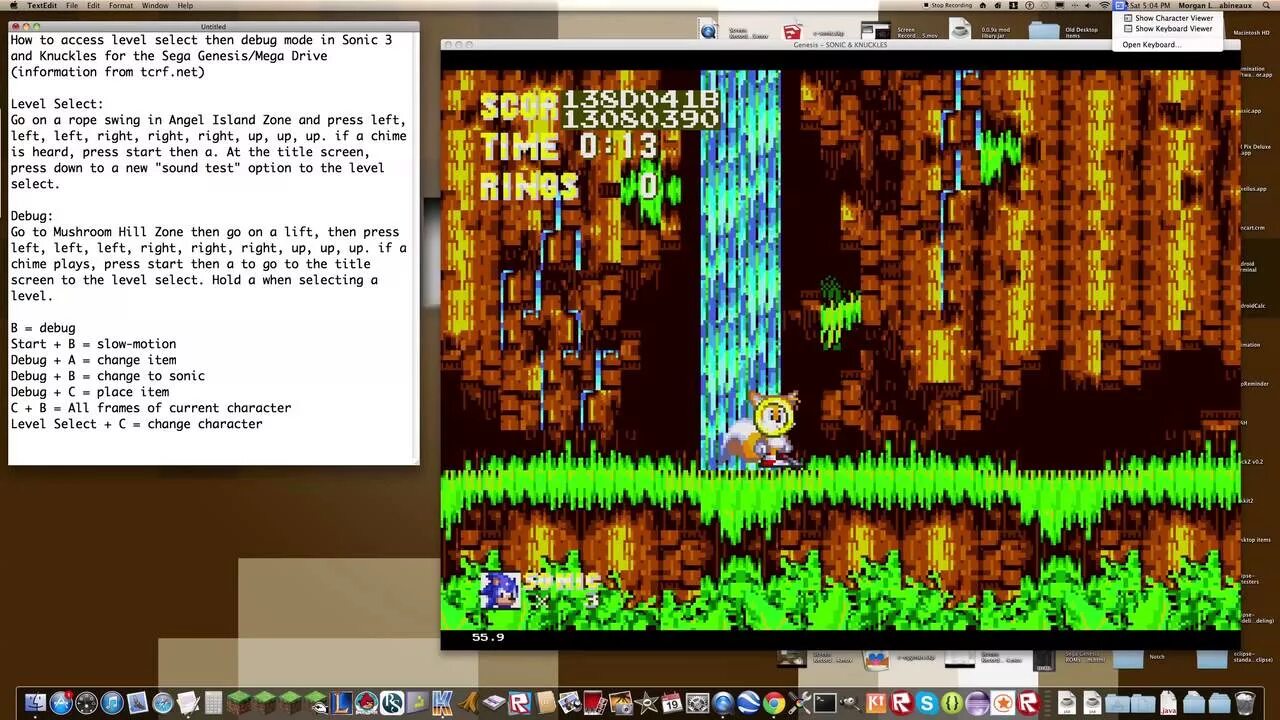Screen dimensions: 1280x720
Task: Click Stop Recording in menu bar
Action: pyautogui.click(x=947, y=5)
